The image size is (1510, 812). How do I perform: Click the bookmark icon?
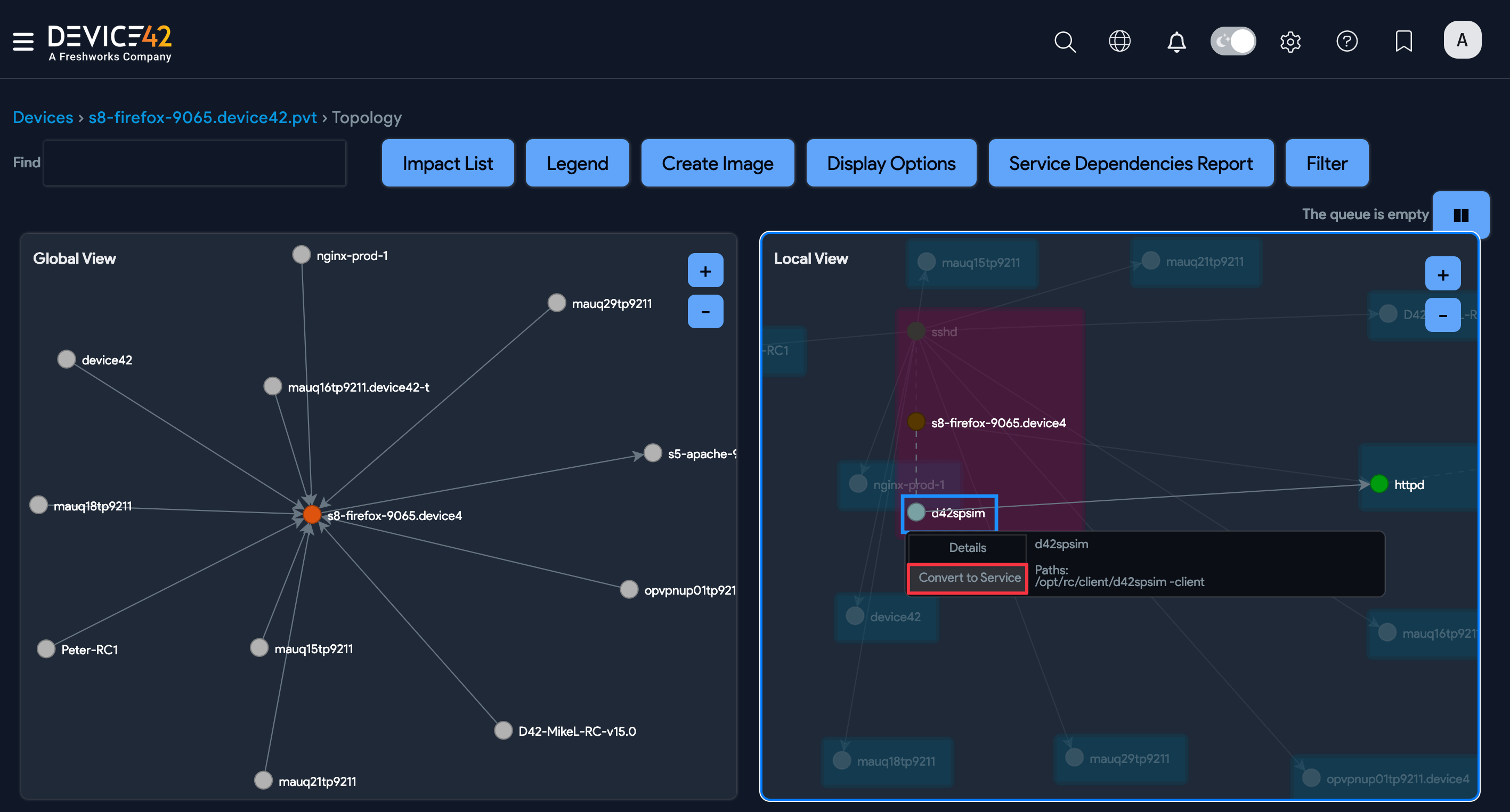click(1403, 42)
